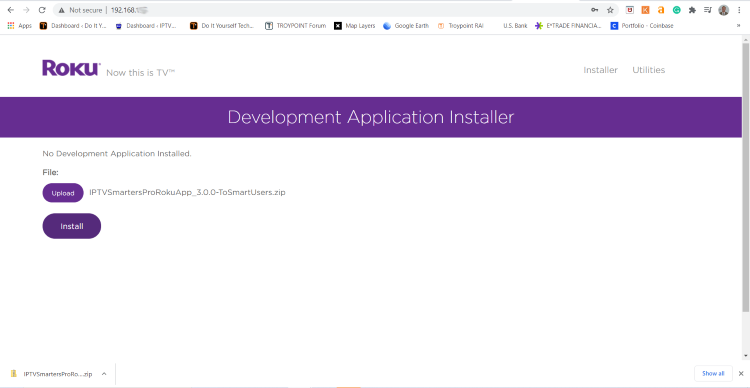The width and height of the screenshot is (750, 388).
Task: Click Show all downloads
Action: [713, 373]
